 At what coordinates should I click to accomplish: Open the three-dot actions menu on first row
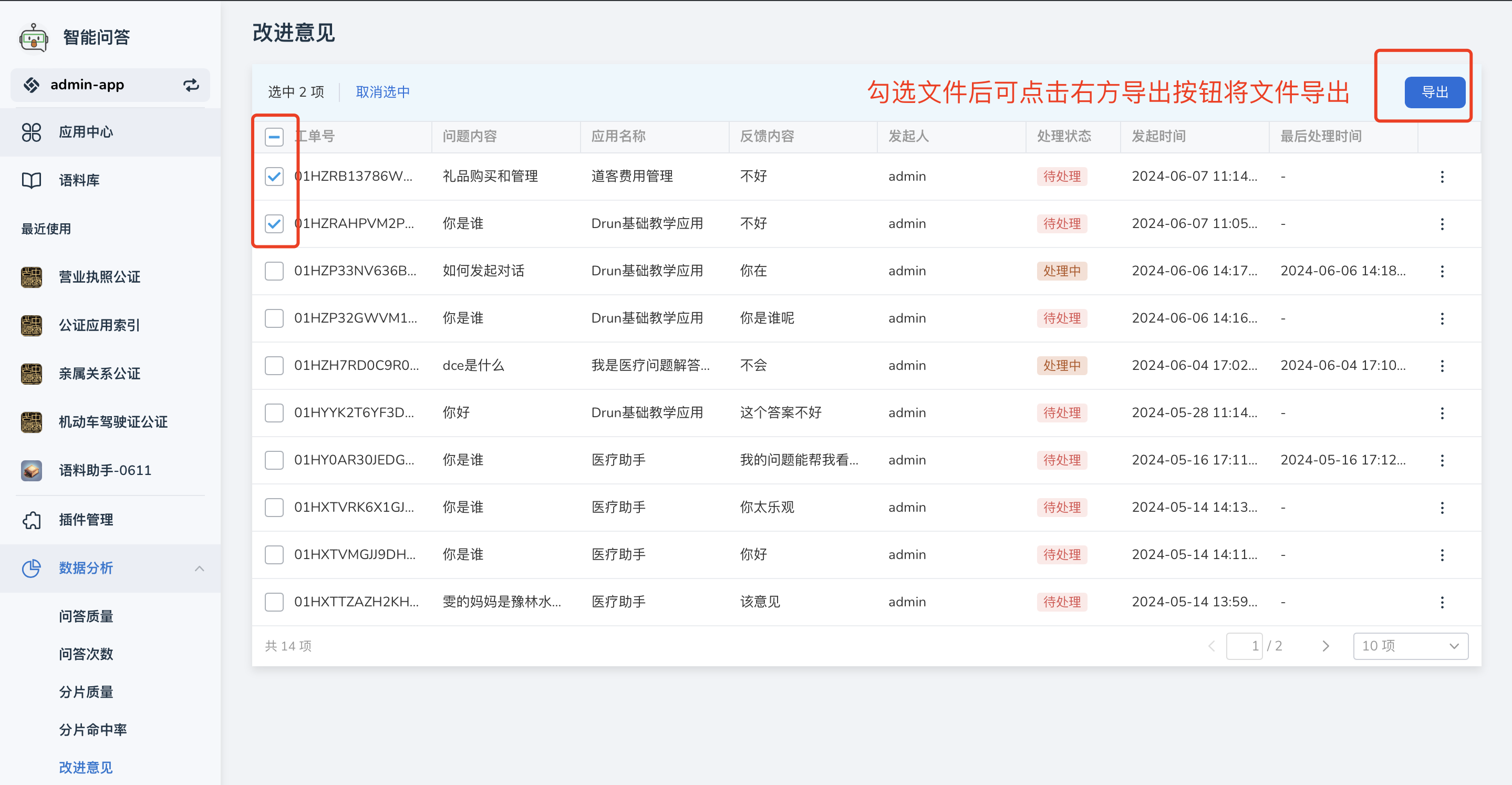click(1443, 176)
